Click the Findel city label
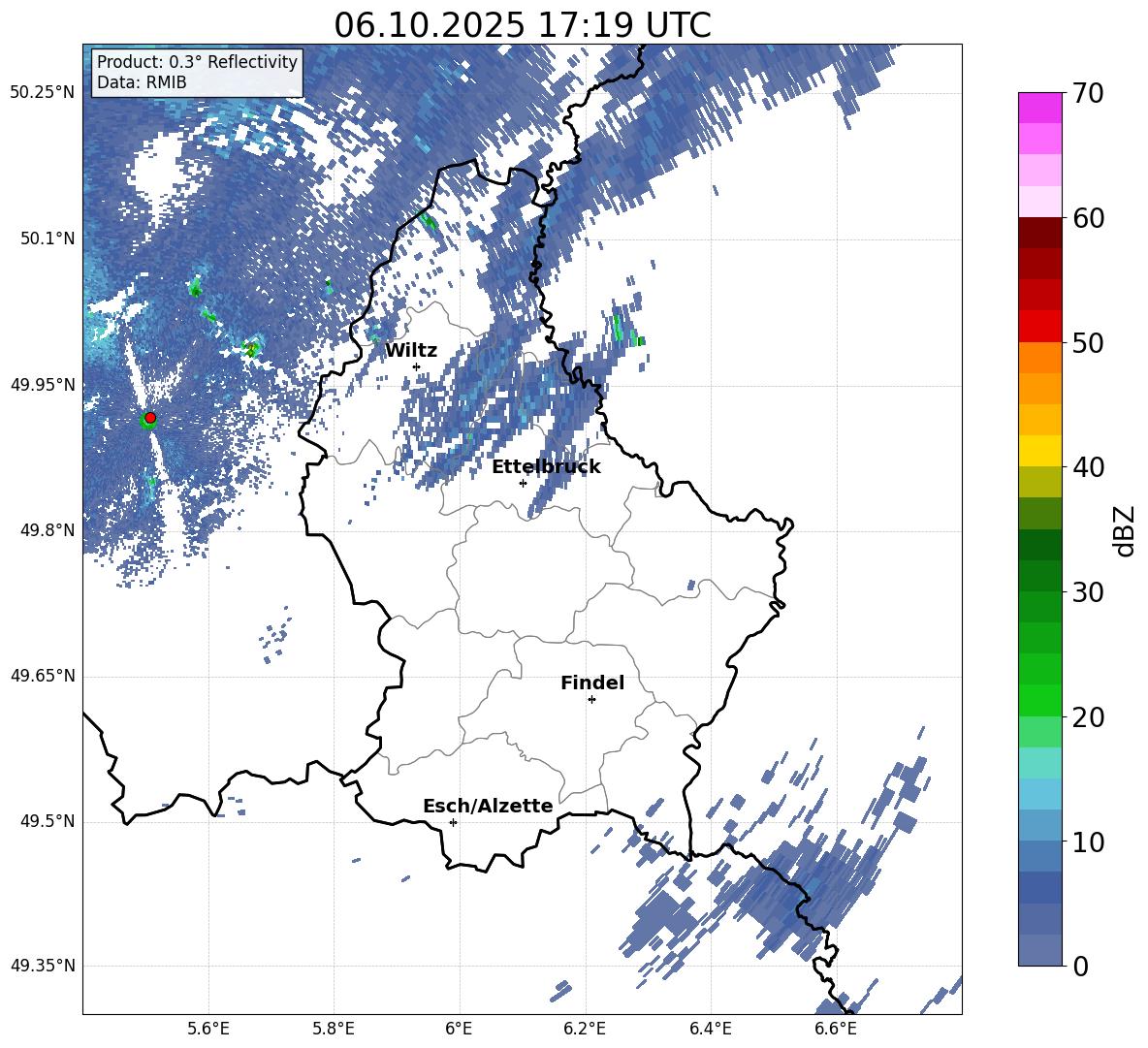The width and height of the screenshot is (1148, 1048). coord(592,683)
